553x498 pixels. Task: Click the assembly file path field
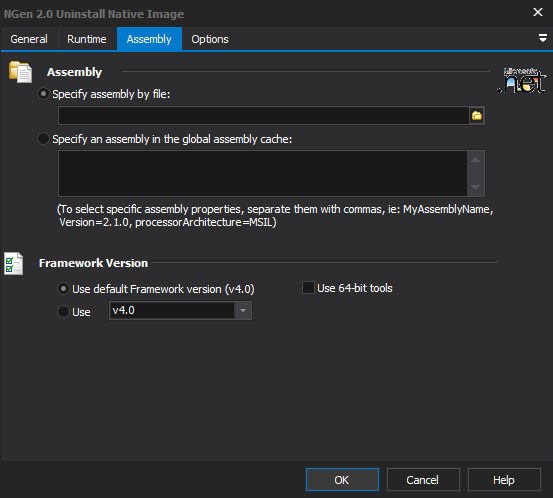[x=263, y=115]
